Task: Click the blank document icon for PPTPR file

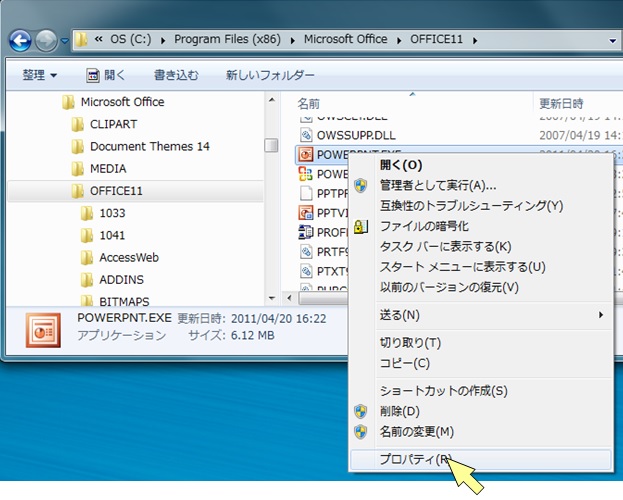Action: click(306, 193)
